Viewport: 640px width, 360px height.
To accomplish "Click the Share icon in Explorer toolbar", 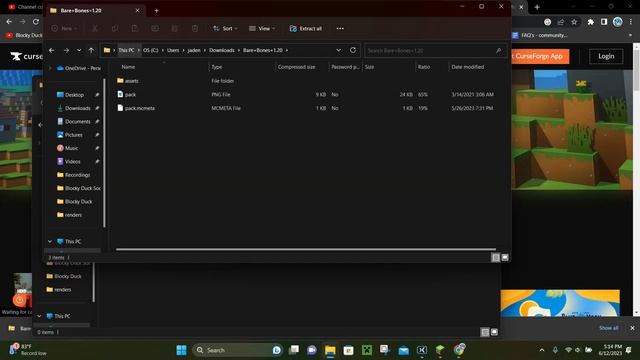I will tap(175, 28).
